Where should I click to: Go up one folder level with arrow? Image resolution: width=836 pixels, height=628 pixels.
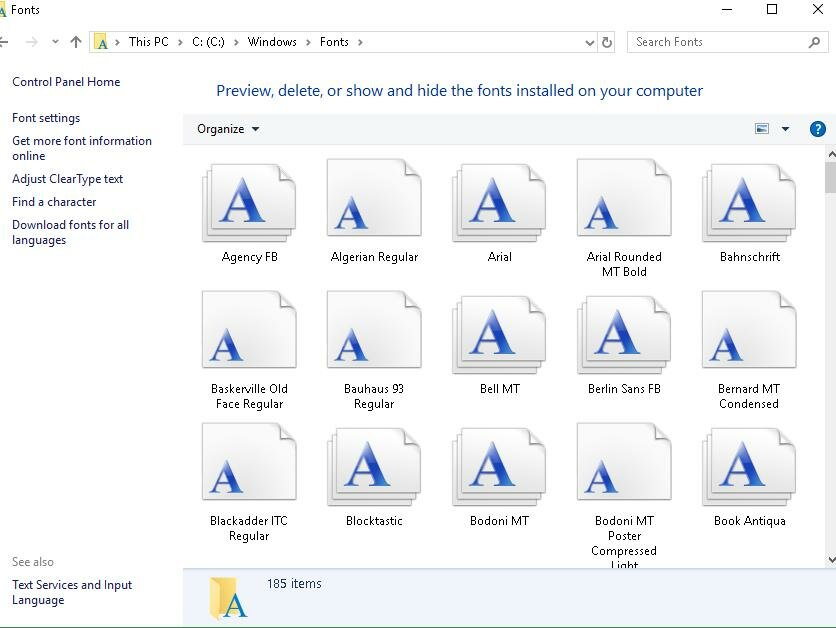click(76, 42)
